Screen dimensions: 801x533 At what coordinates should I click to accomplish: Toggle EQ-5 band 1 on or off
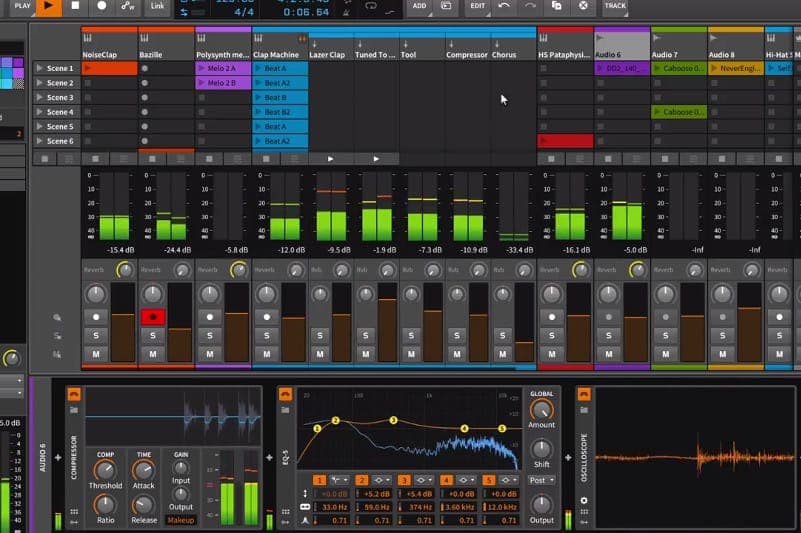pos(319,480)
